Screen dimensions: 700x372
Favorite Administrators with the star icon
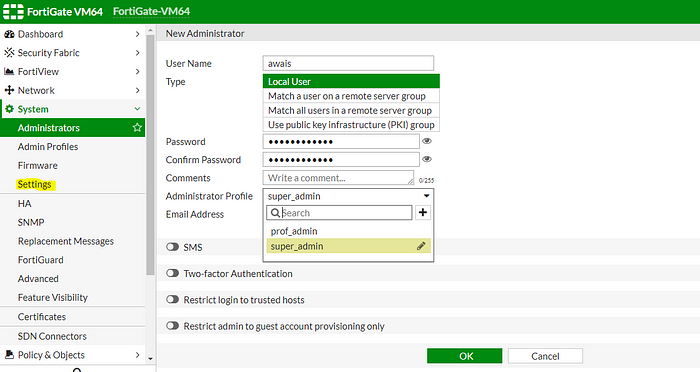click(137, 128)
